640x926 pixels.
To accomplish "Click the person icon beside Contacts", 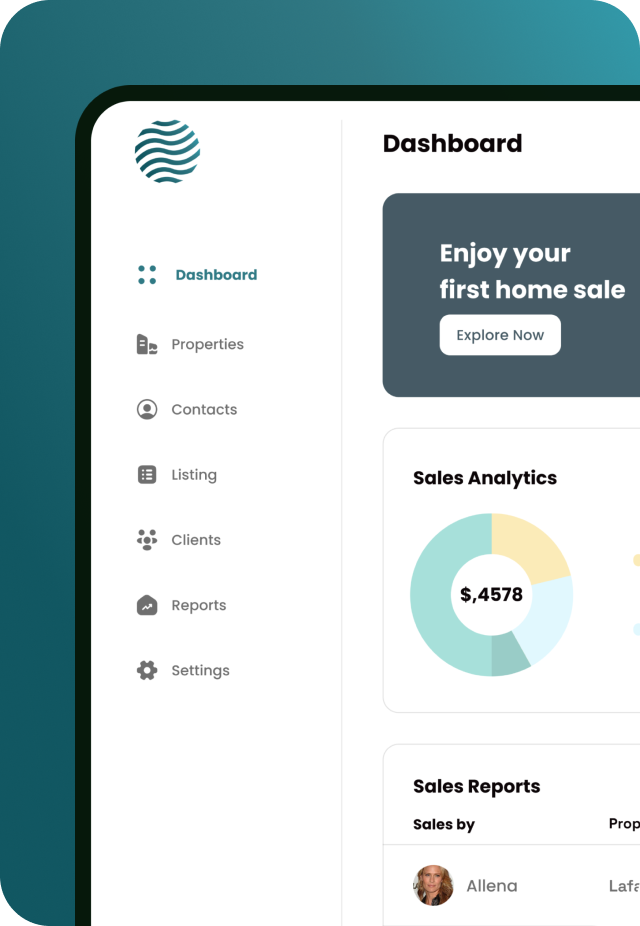I will coord(147,409).
